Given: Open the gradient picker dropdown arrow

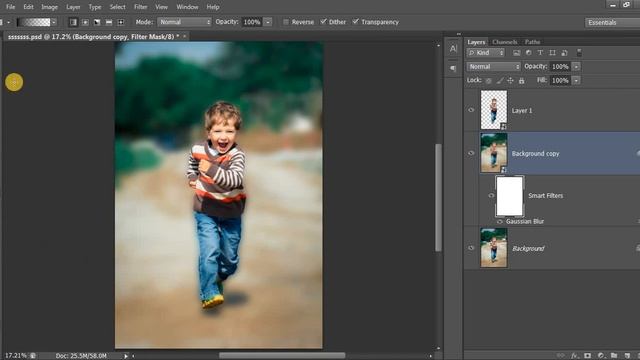Looking at the screenshot, I should (x=54, y=22).
